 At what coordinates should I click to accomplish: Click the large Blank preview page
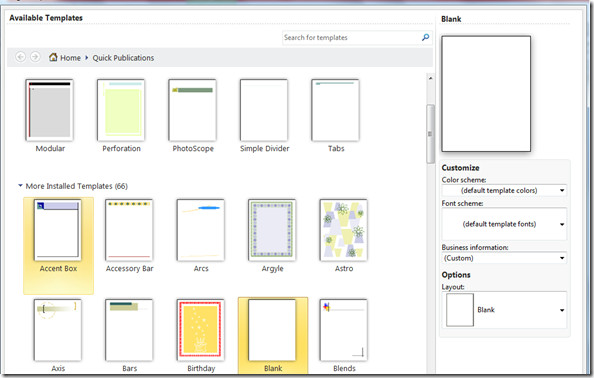pyautogui.click(x=486, y=94)
